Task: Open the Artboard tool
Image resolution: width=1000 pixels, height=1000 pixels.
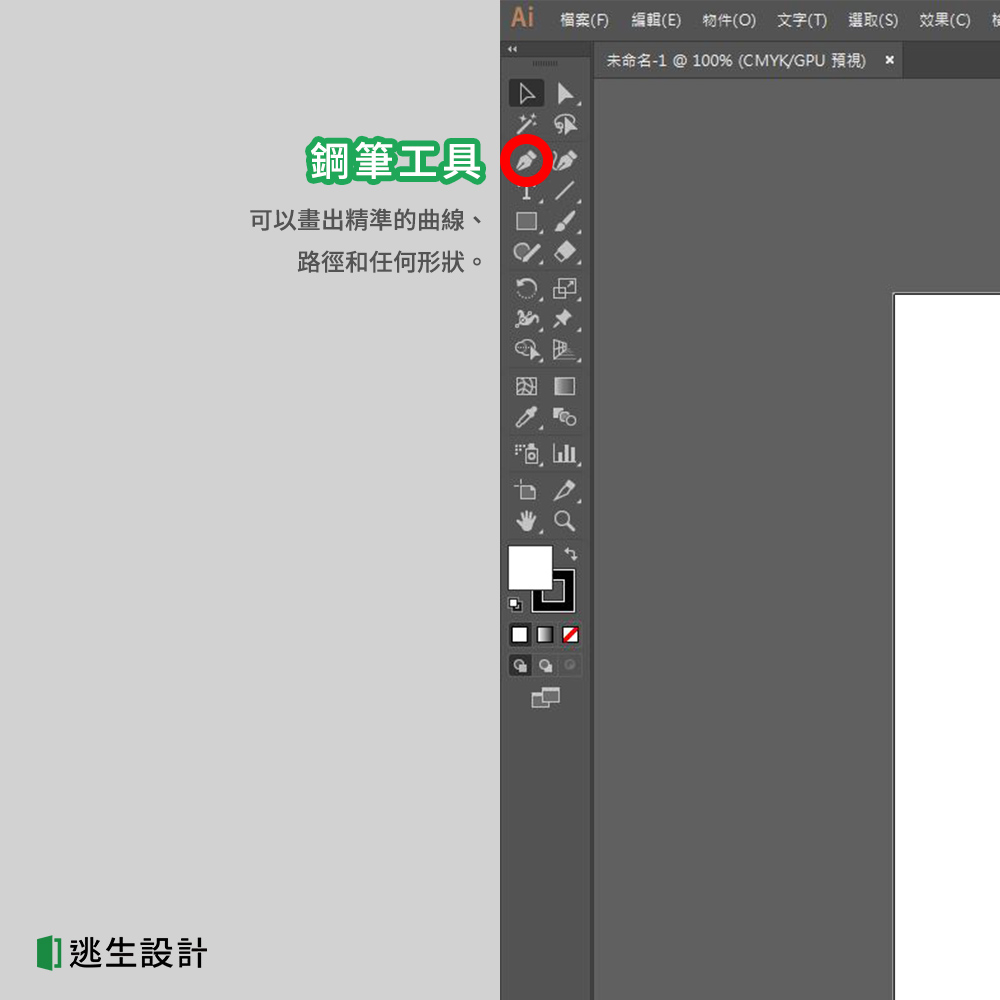Action: (527, 490)
